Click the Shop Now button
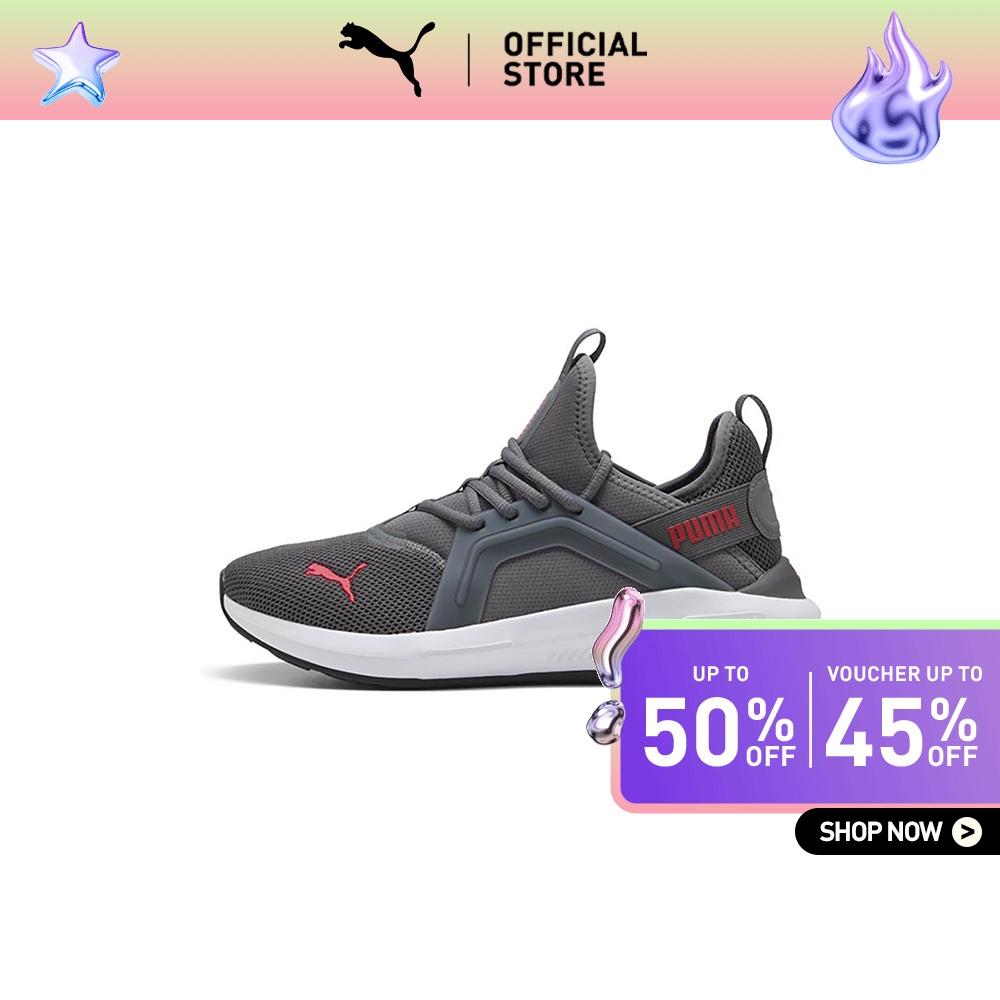 click(x=897, y=832)
